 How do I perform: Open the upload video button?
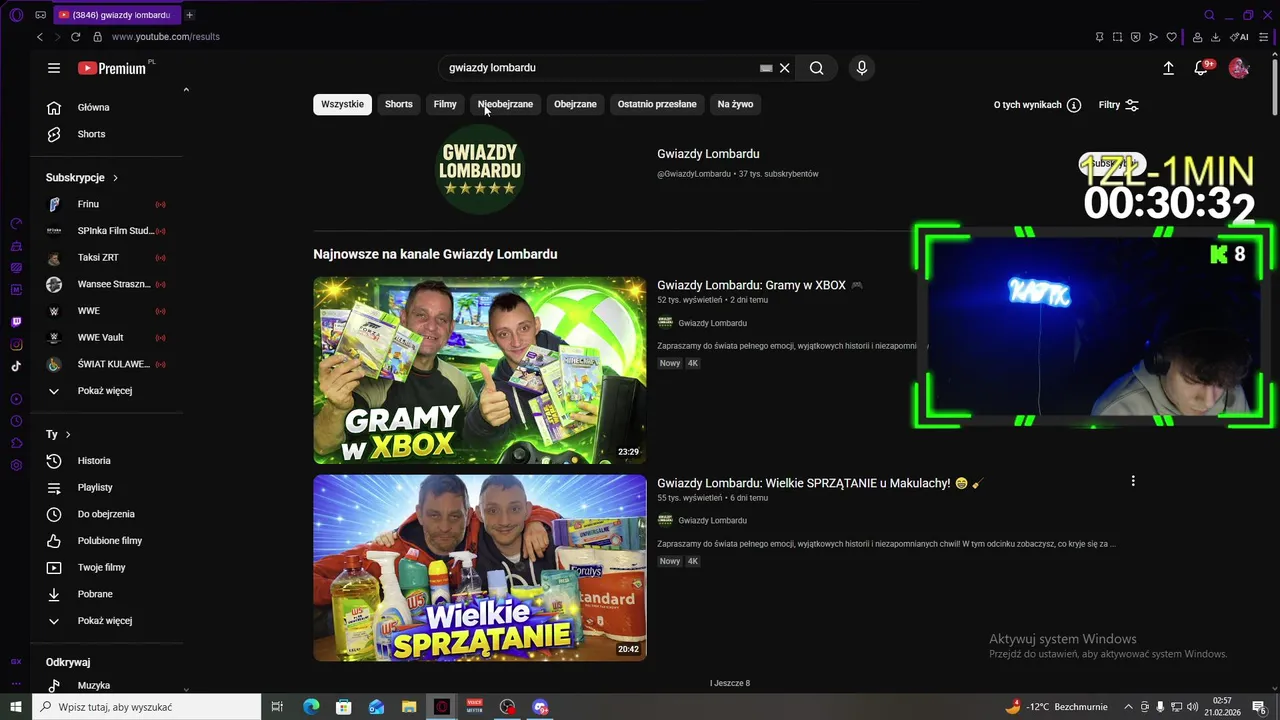[x=1168, y=68]
